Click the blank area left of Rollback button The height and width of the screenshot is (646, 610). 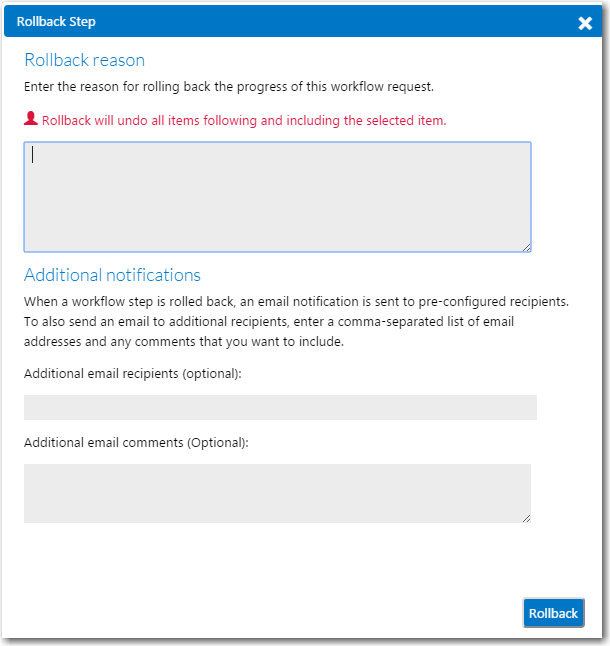click(272, 613)
